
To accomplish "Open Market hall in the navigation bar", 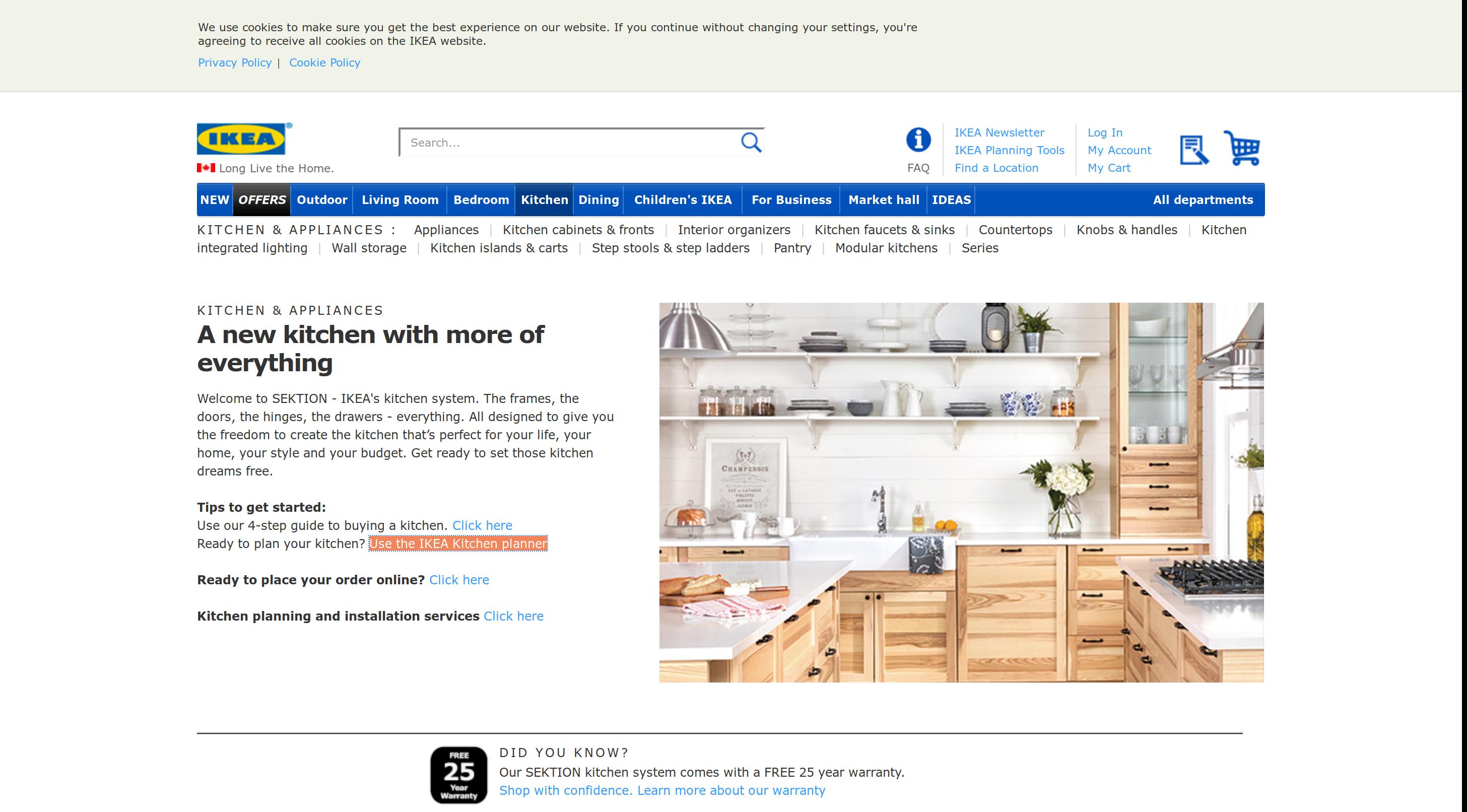I will pyautogui.click(x=884, y=200).
